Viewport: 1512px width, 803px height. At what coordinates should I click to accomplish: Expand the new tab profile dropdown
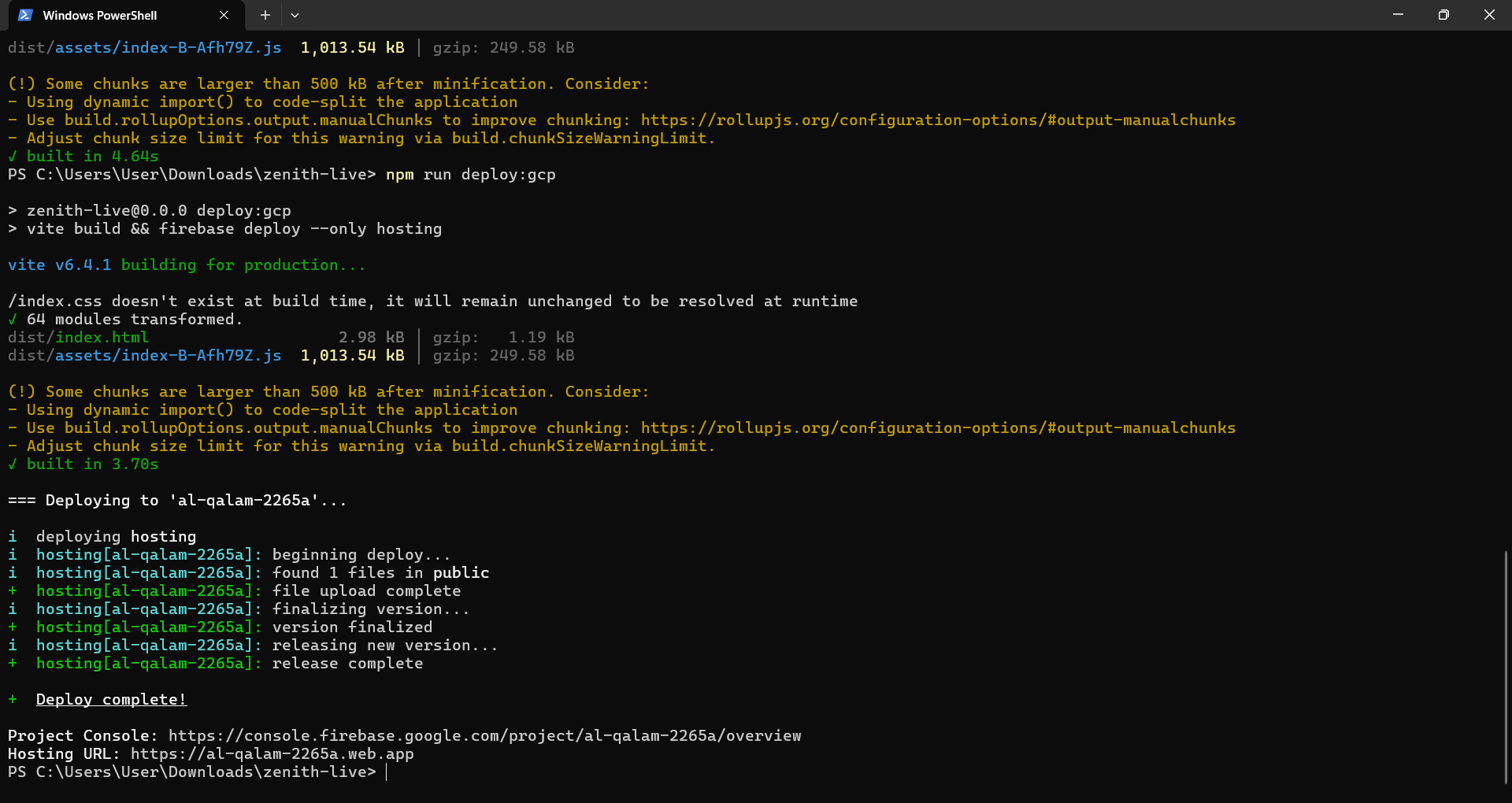click(295, 15)
